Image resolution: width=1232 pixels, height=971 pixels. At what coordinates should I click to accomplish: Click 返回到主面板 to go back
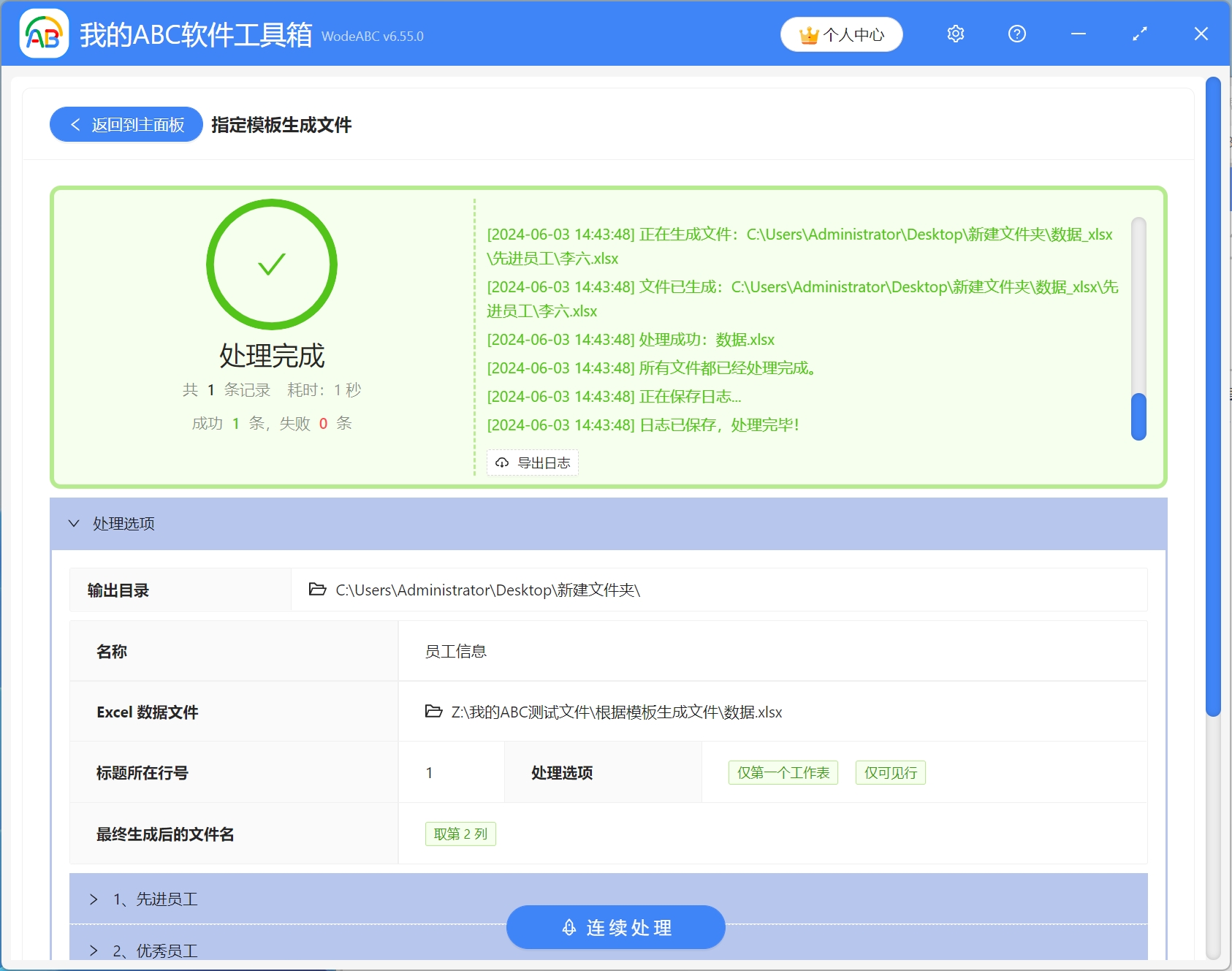[125, 124]
